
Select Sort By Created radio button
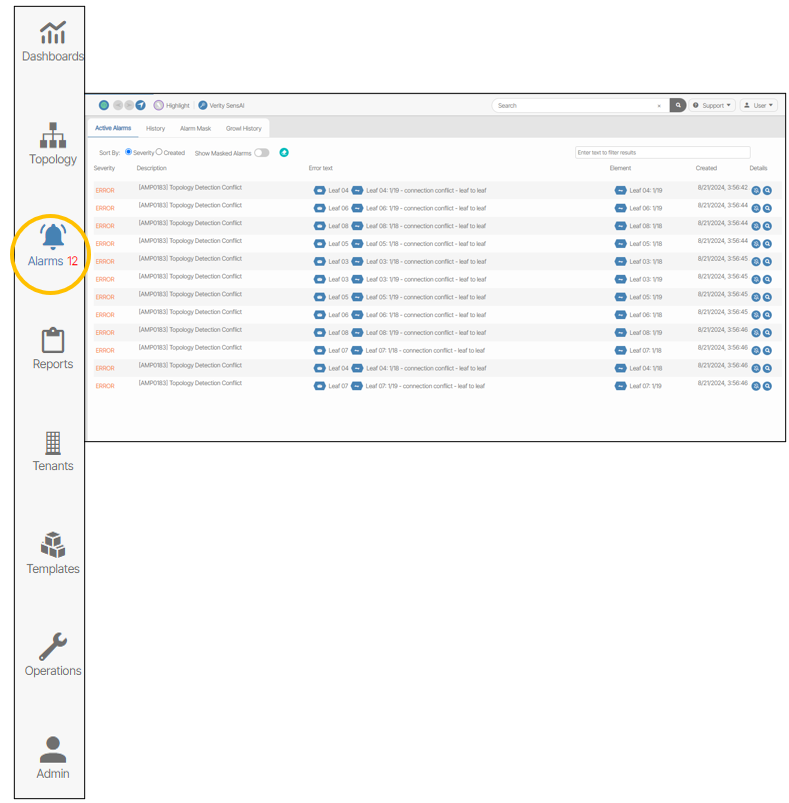pyautogui.click(x=160, y=153)
